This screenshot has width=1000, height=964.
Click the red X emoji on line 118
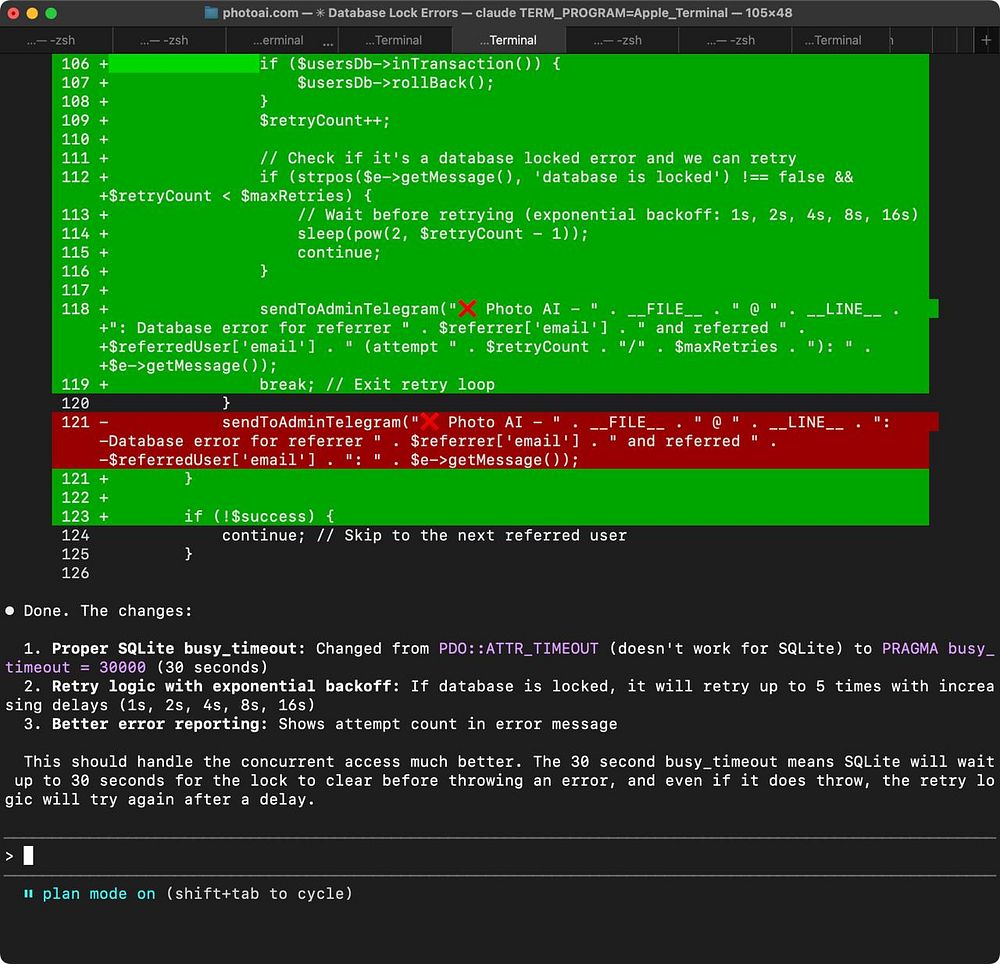click(x=467, y=309)
